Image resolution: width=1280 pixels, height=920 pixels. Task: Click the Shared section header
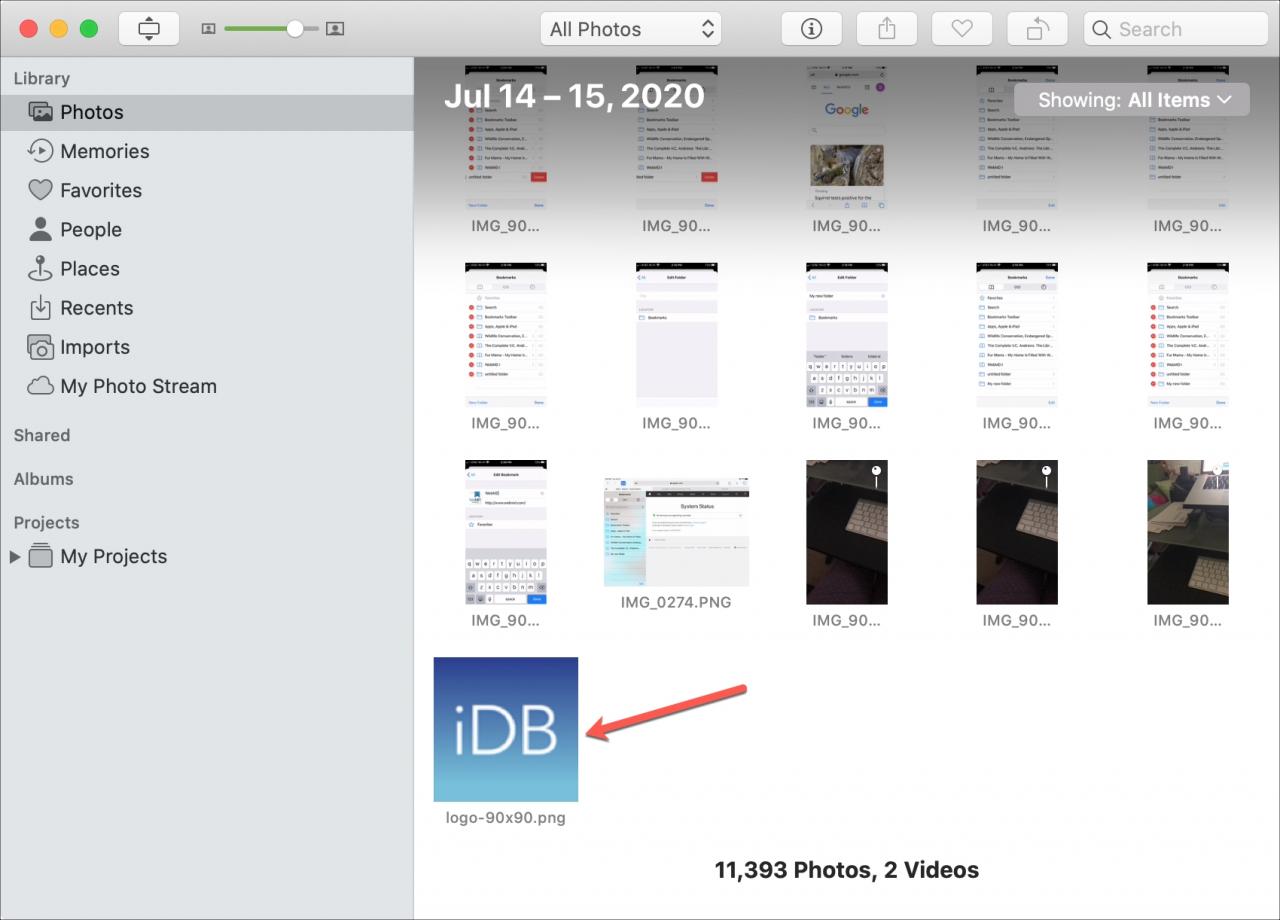(42, 435)
